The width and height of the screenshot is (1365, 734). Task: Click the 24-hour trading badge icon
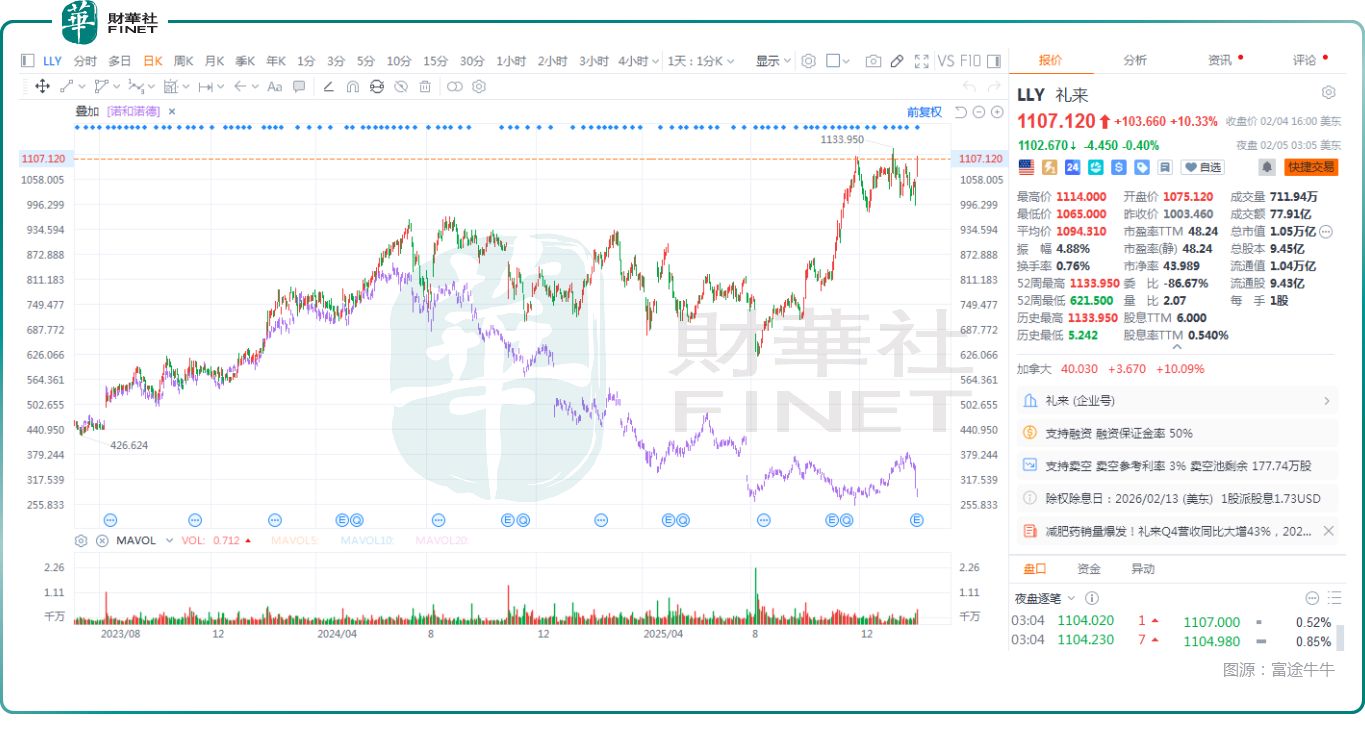(x=1072, y=168)
